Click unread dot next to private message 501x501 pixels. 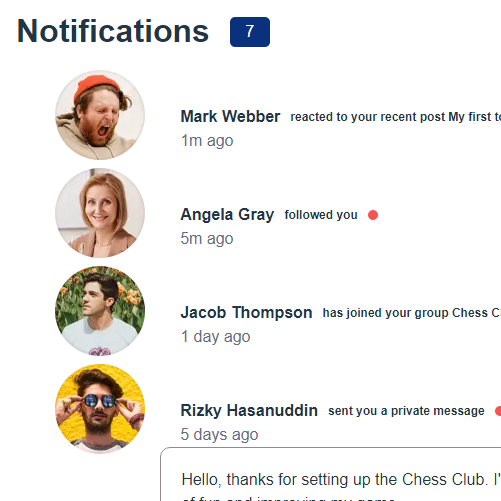coord(498,411)
